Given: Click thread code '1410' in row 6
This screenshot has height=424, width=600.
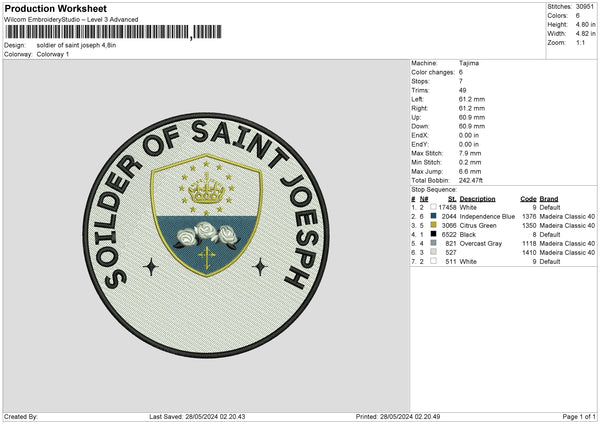Looking at the screenshot, I should (529, 253).
